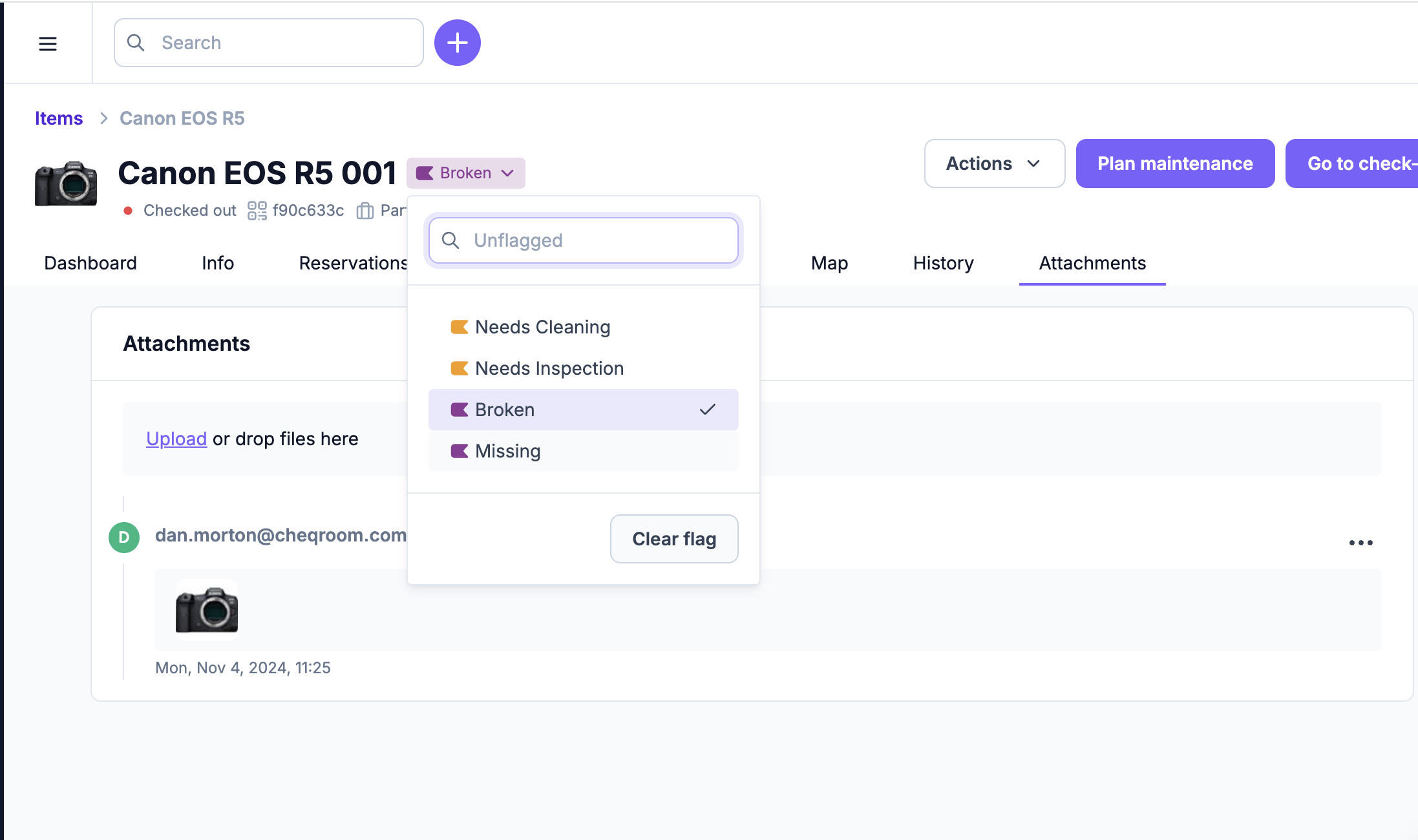
Task: Click Go to check-out button
Action: (x=1352, y=163)
